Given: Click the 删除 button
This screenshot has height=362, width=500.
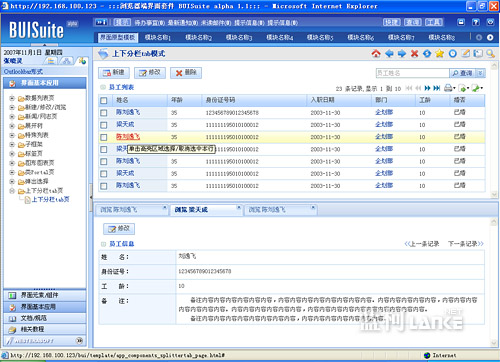Looking at the screenshot, I should (x=186, y=73).
